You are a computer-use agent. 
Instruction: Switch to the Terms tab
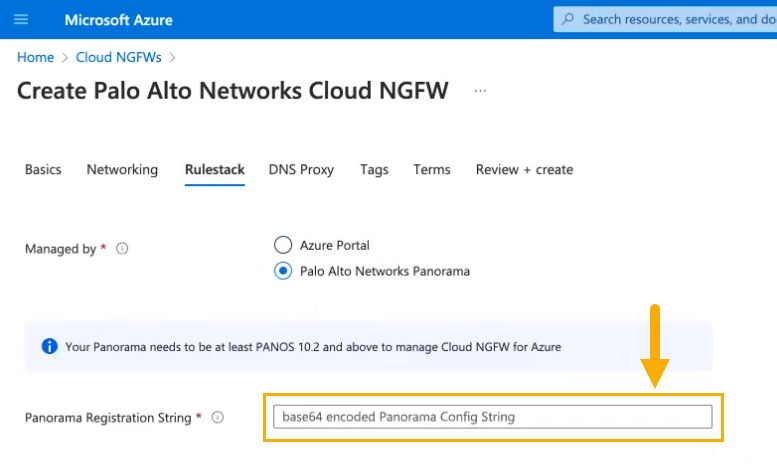[x=432, y=170]
